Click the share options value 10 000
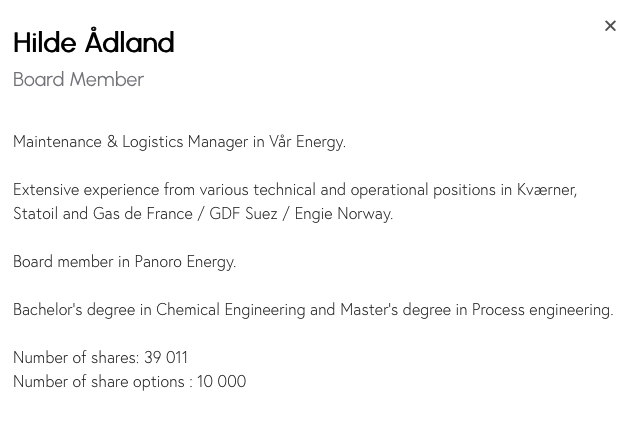Image resolution: width=636 pixels, height=421 pixels. (x=221, y=382)
